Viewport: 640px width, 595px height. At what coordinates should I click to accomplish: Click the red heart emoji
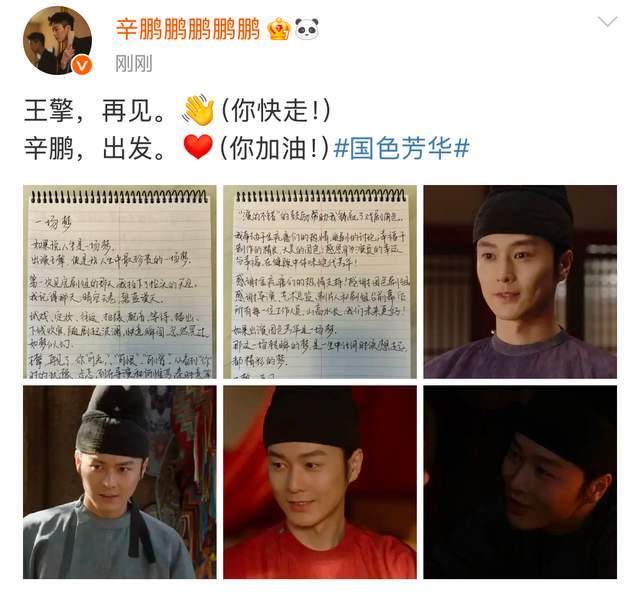point(198,147)
